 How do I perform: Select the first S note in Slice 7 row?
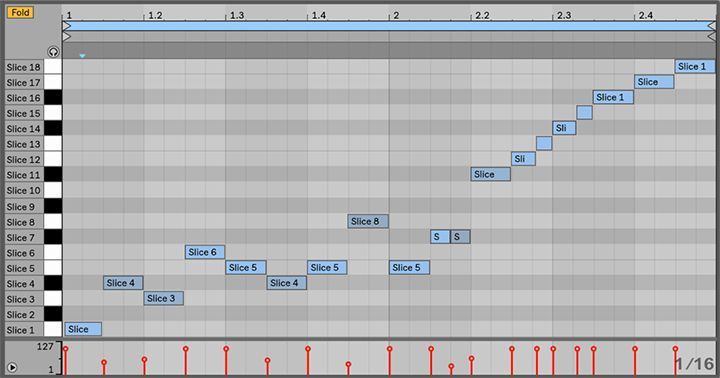tap(440, 237)
